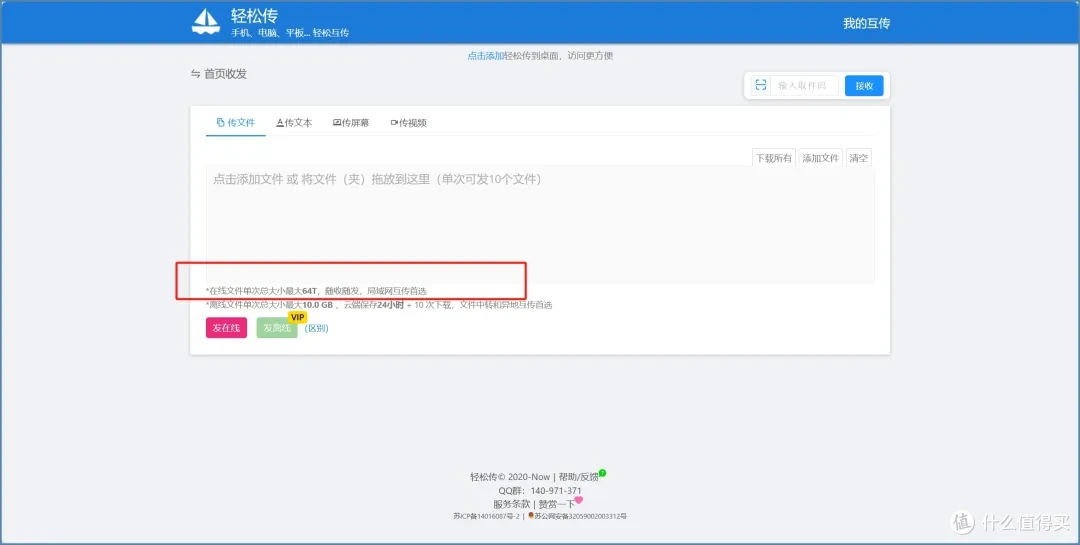Open the 传屏幕 tab
1080x545 pixels.
(351, 123)
